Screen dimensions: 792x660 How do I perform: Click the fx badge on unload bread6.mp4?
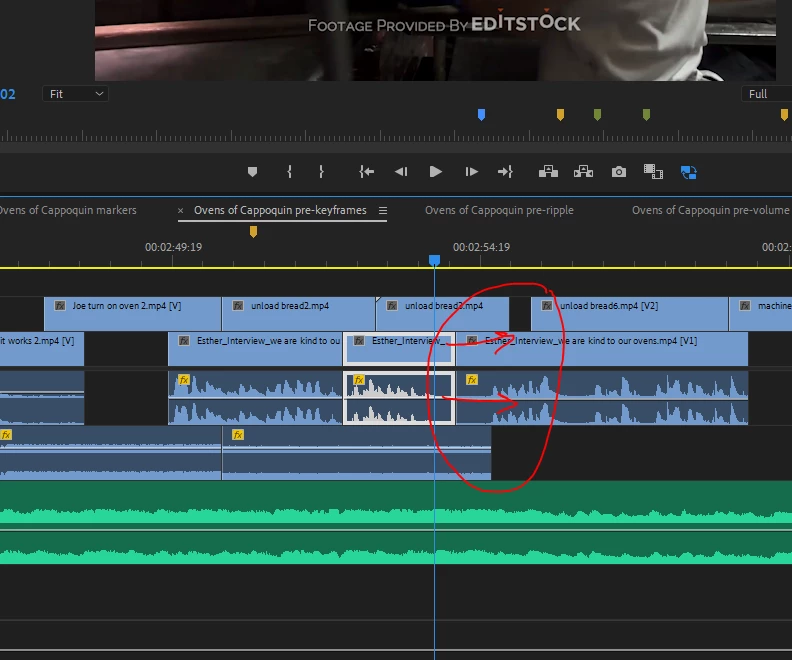click(547, 306)
